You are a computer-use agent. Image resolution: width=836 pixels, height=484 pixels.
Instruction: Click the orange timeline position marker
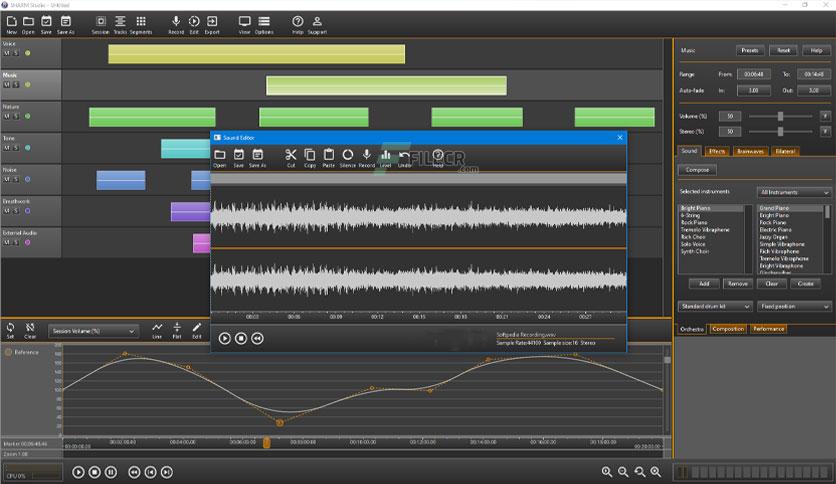[266, 442]
